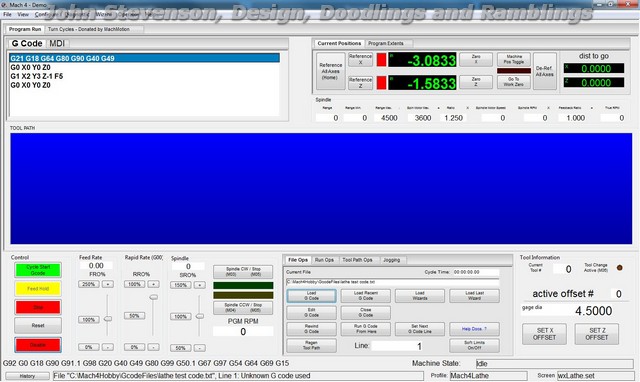This screenshot has width=640, height=382.
Task: Click Set Next G Code Line
Action: [420, 329]
